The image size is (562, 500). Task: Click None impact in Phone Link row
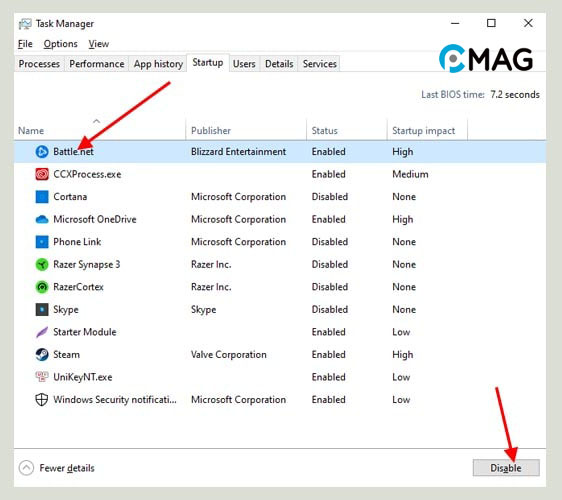404,242
